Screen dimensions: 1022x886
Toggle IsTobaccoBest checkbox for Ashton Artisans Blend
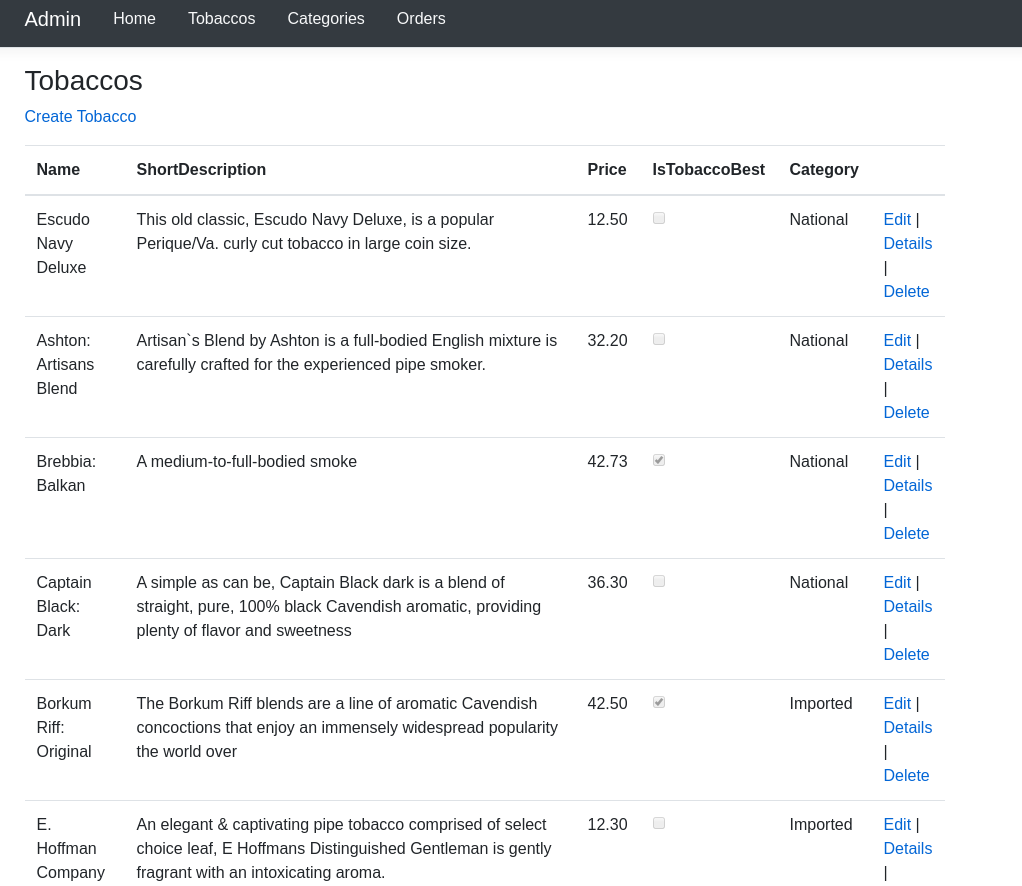click(x=659, y=339)
